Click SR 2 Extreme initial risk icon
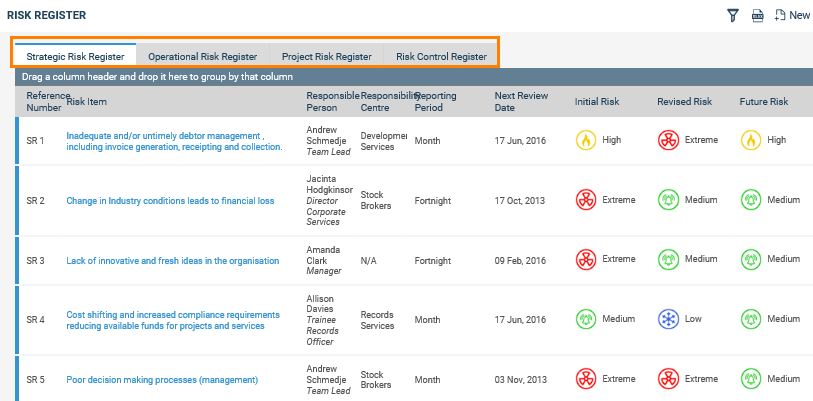The image size is (813, 401). [x=585, y=200]
